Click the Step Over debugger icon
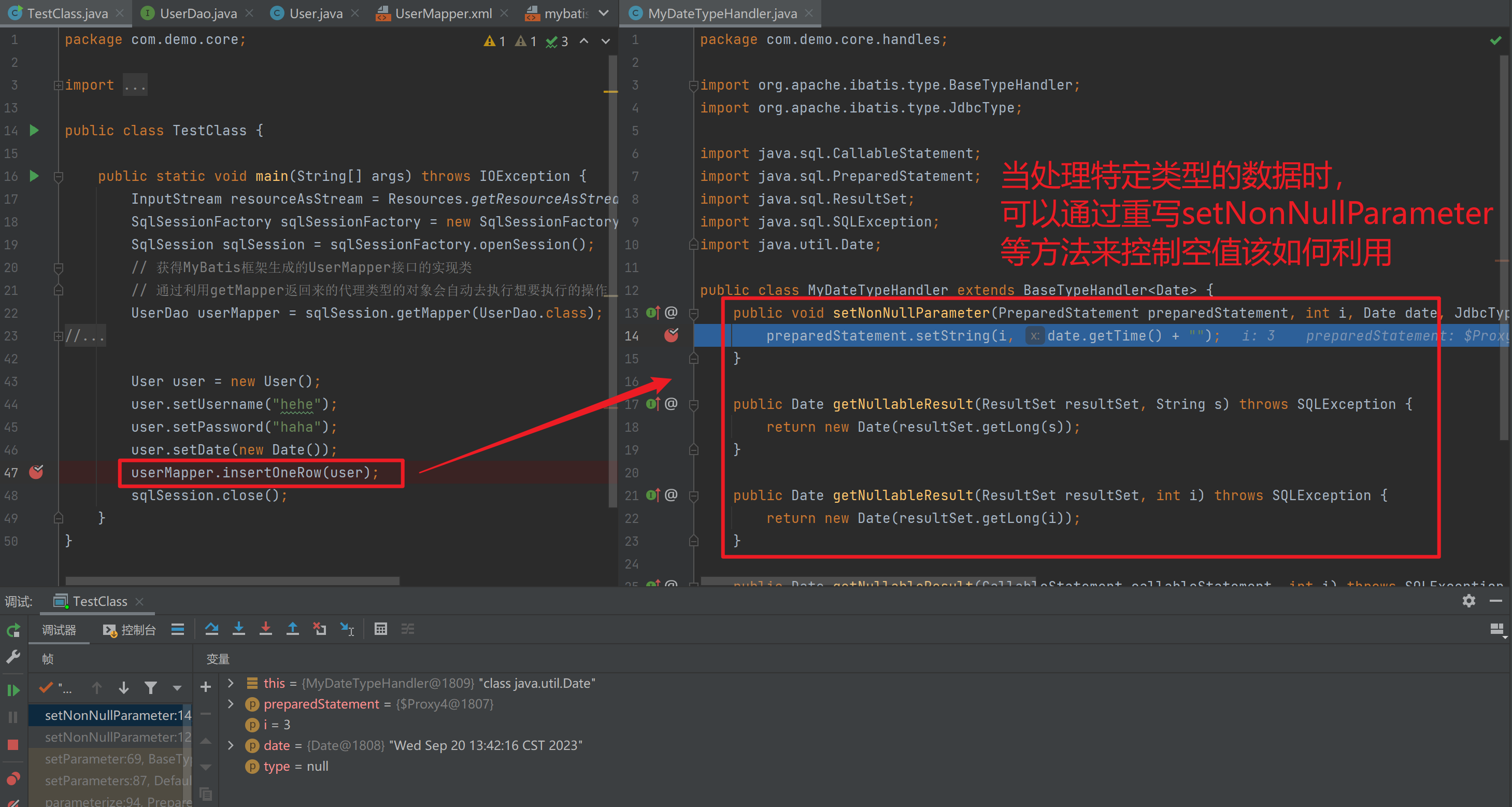This screenshot has width=1512, height=807. click(x=211, y=629)
